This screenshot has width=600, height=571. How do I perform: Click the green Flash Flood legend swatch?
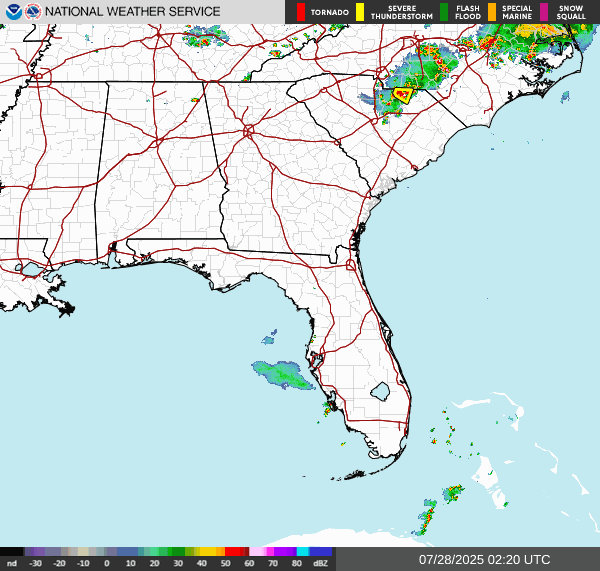tap(444, 12)
